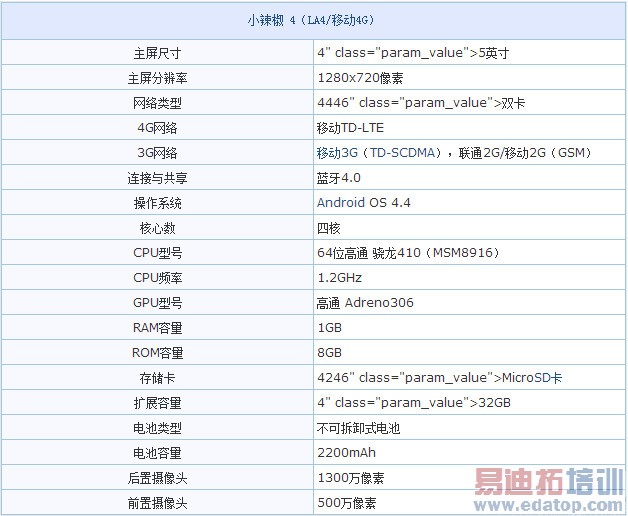Select the CPU频率 label

click(157, 278)
